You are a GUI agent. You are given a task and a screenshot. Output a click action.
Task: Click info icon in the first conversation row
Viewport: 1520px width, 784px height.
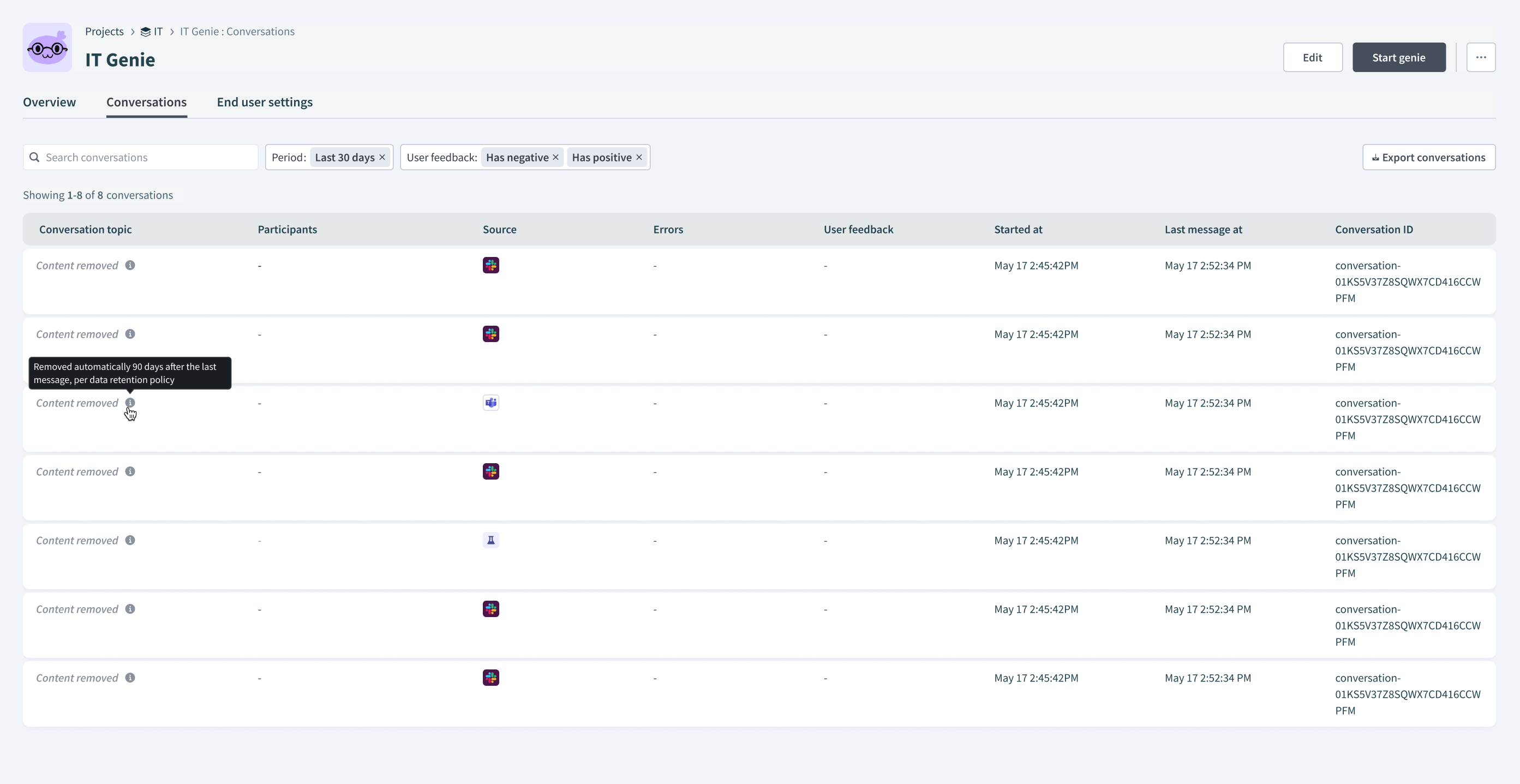[x=130, y=265]
